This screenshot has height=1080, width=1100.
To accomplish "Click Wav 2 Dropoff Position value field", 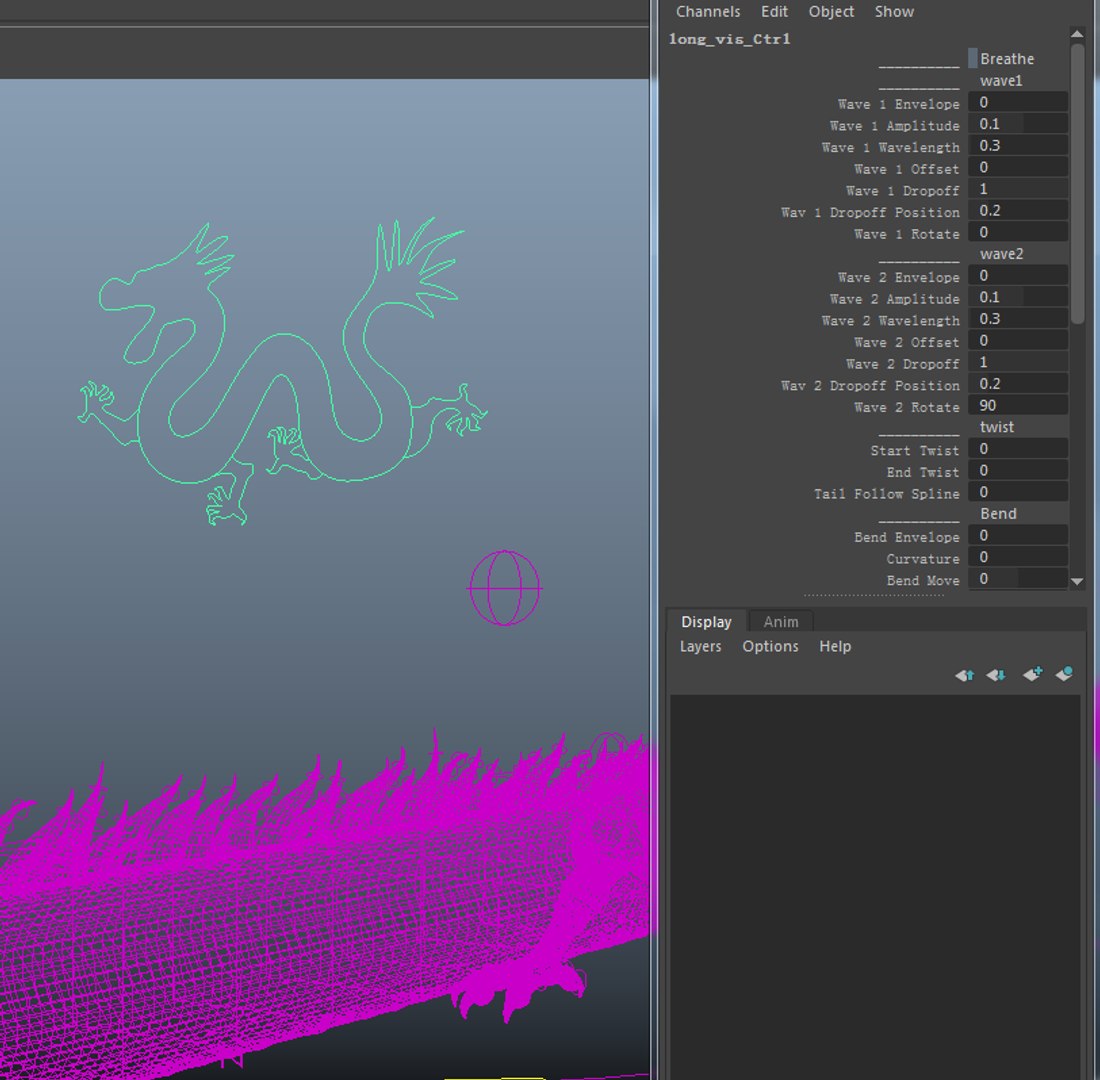I will click(1018, 385).
